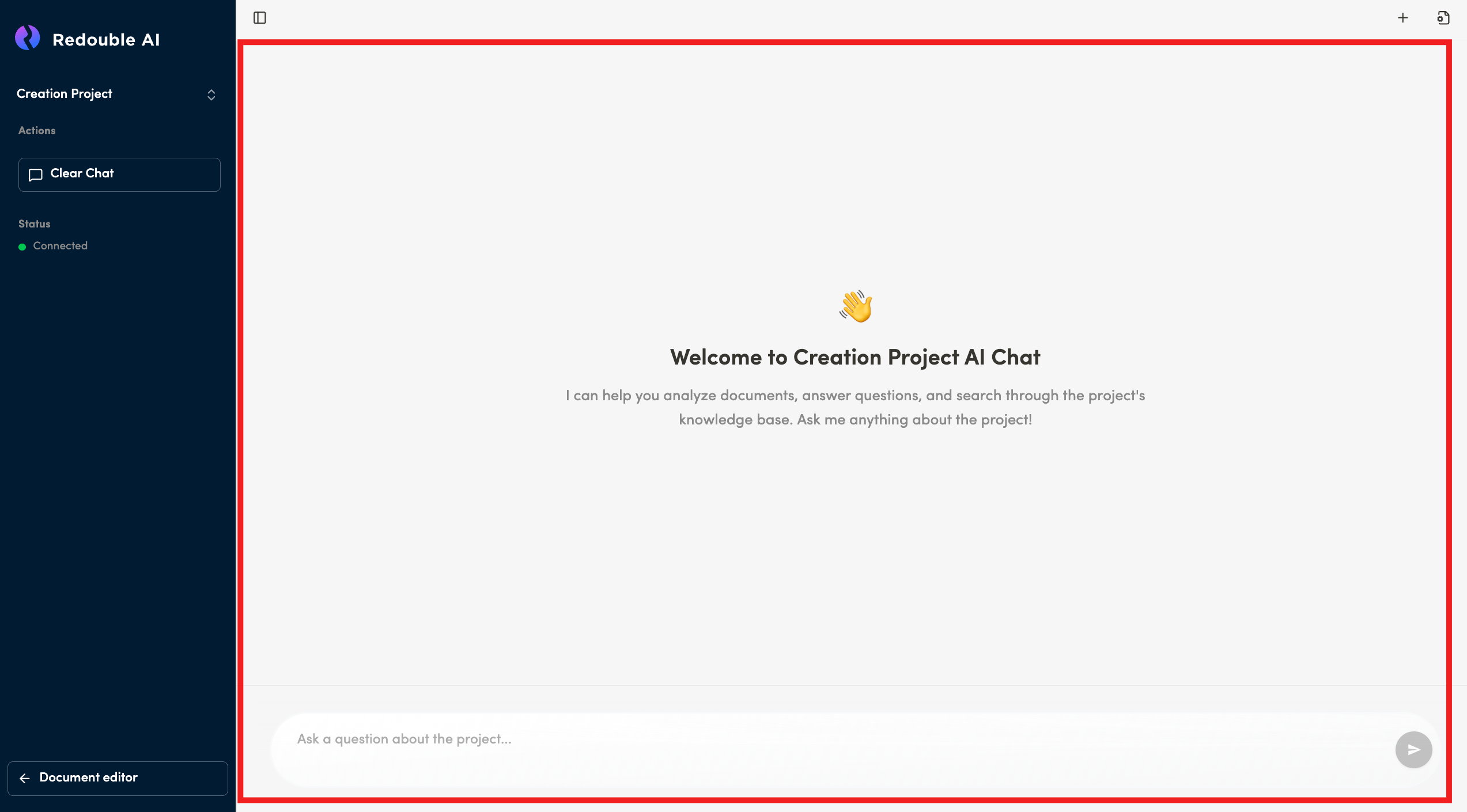1467x812 pixels.
Task: Click the Welcome to Creation Project heading
Action: (855, 358)
